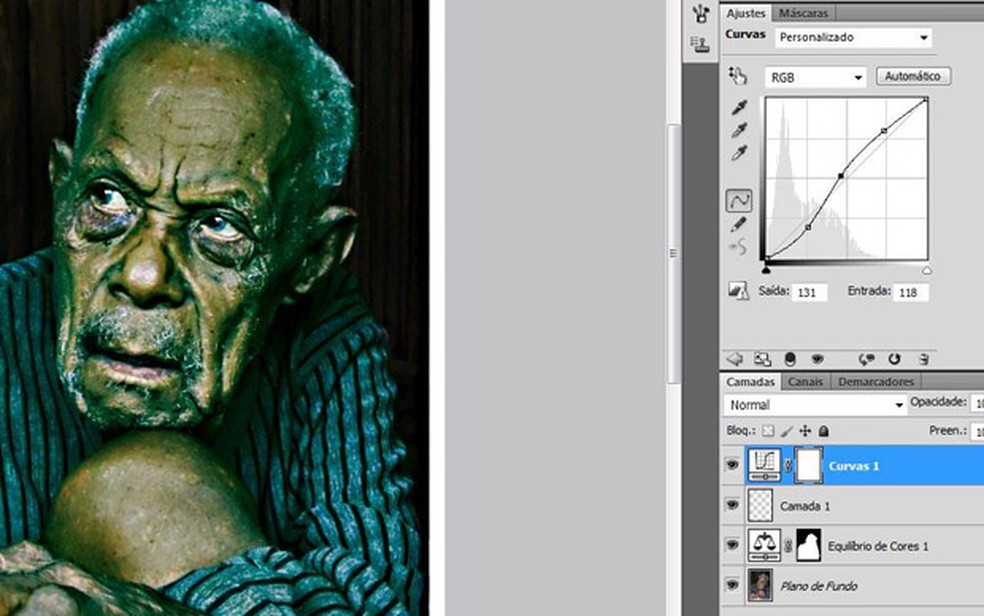This screenshot has height=616, width=984.
Task: Hide the Plano de Fundo layer
Action: point(732,585)
